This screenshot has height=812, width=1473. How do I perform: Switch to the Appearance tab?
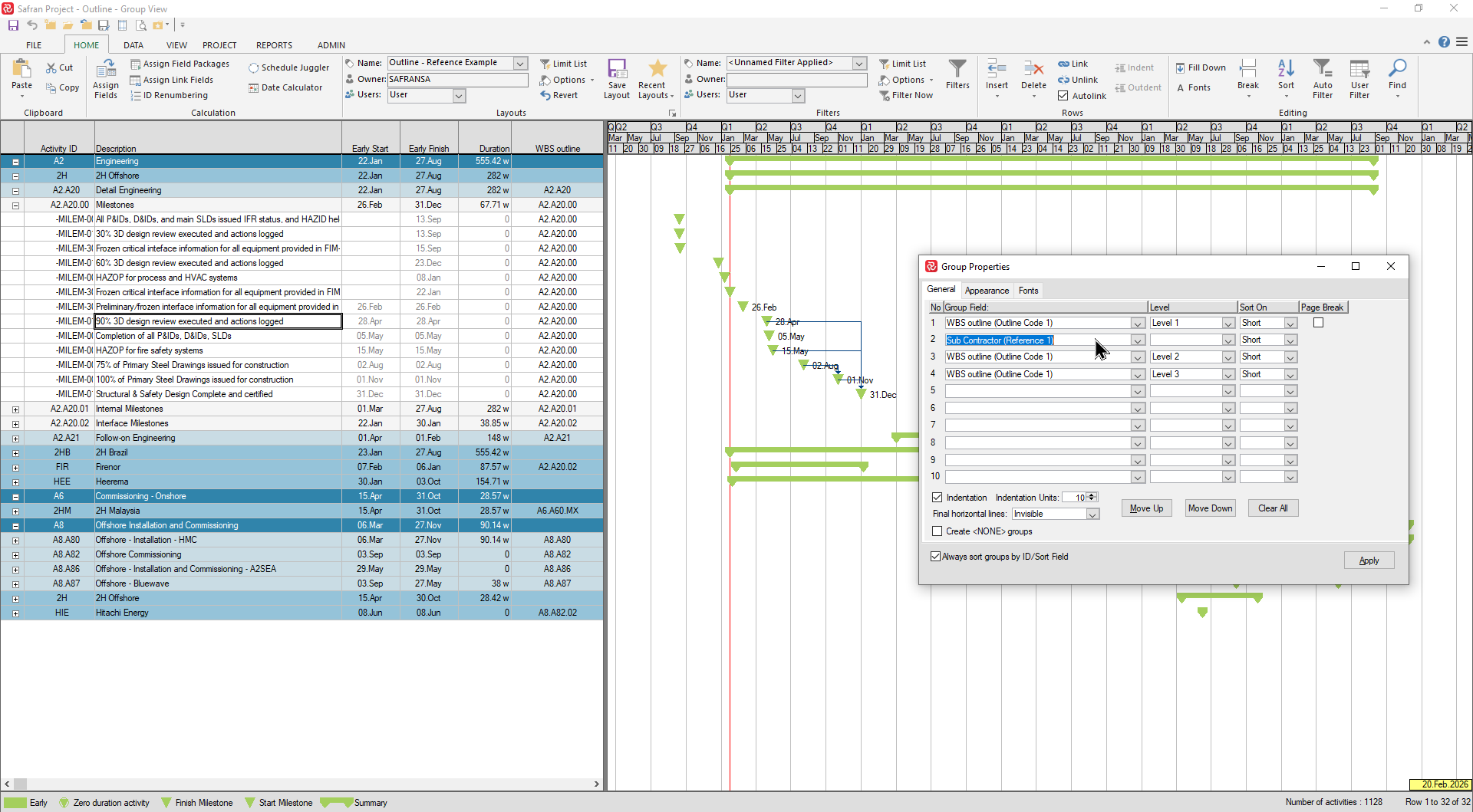pyautogui.click(x=987, y=291)
